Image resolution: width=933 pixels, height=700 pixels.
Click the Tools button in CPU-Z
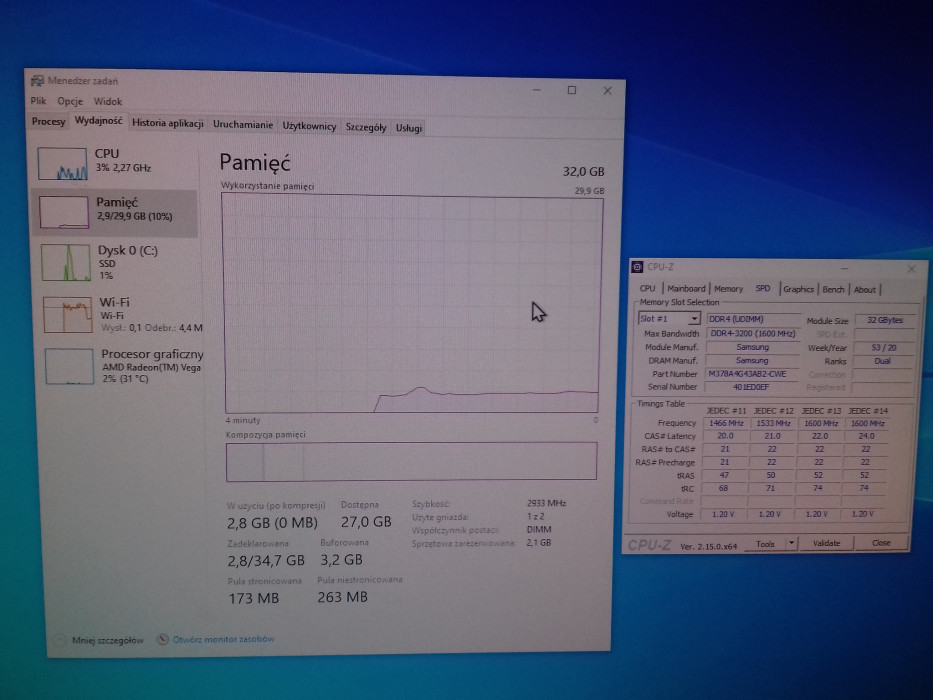click(765, 543)
